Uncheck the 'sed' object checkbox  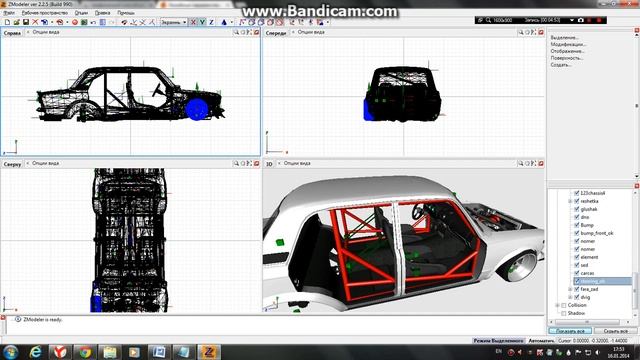[577, 265]
